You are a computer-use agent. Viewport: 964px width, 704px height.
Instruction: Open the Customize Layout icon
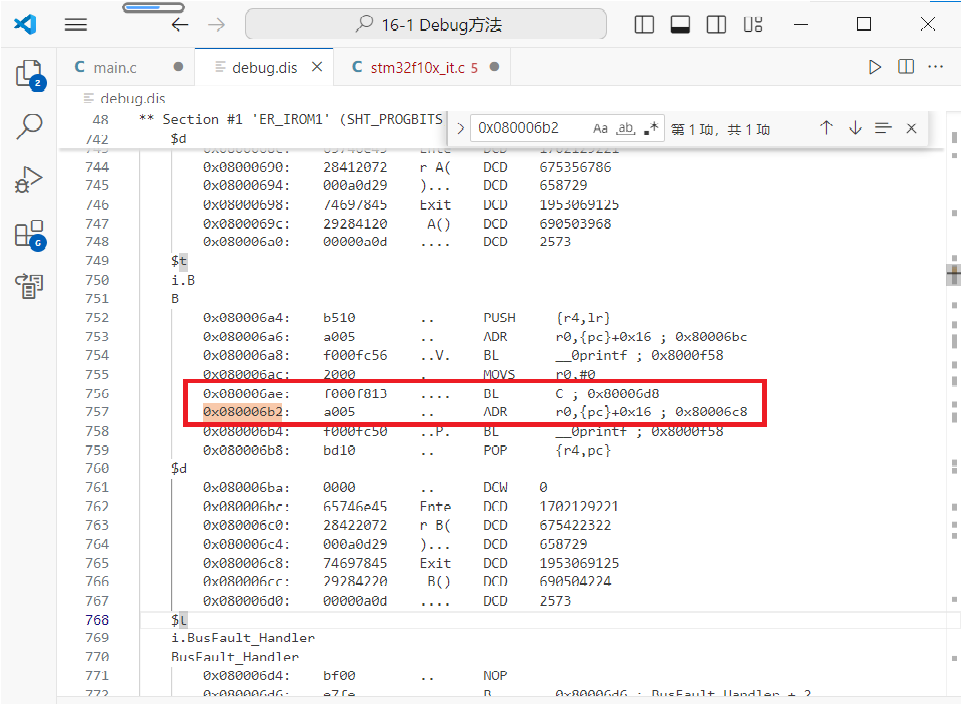753,24
